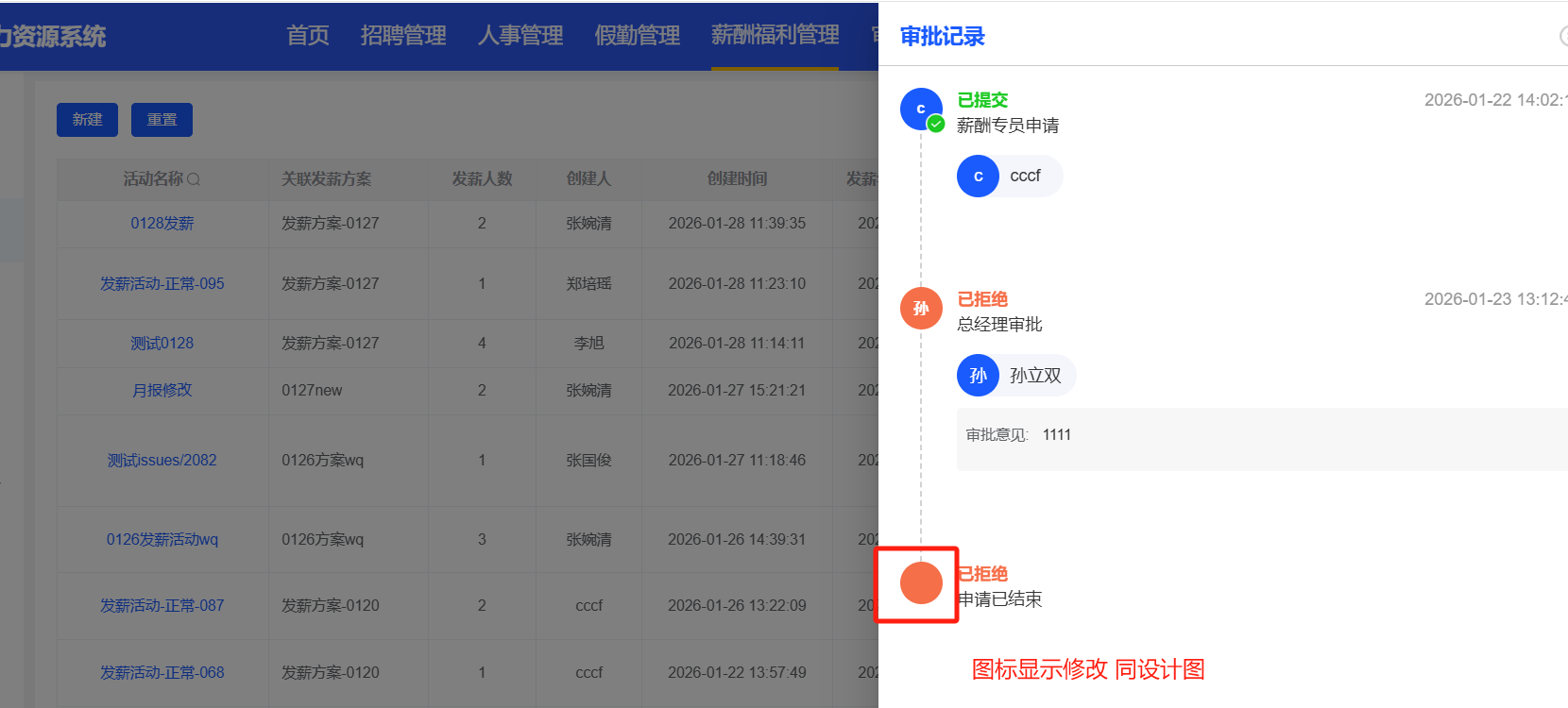Screen dimensions: 1568x708
Task: Click the 薪酬专员申请 step description
Action: point(1008,126)
